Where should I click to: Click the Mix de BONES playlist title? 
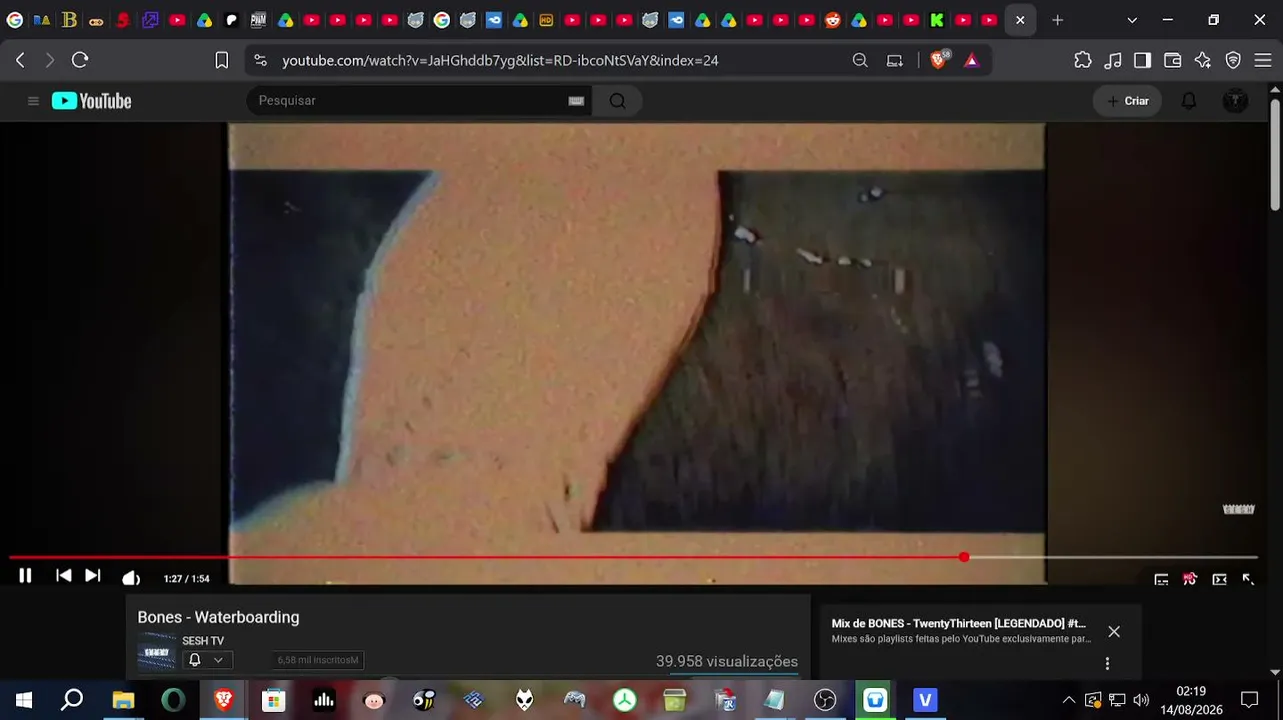(x=958, y=624)
